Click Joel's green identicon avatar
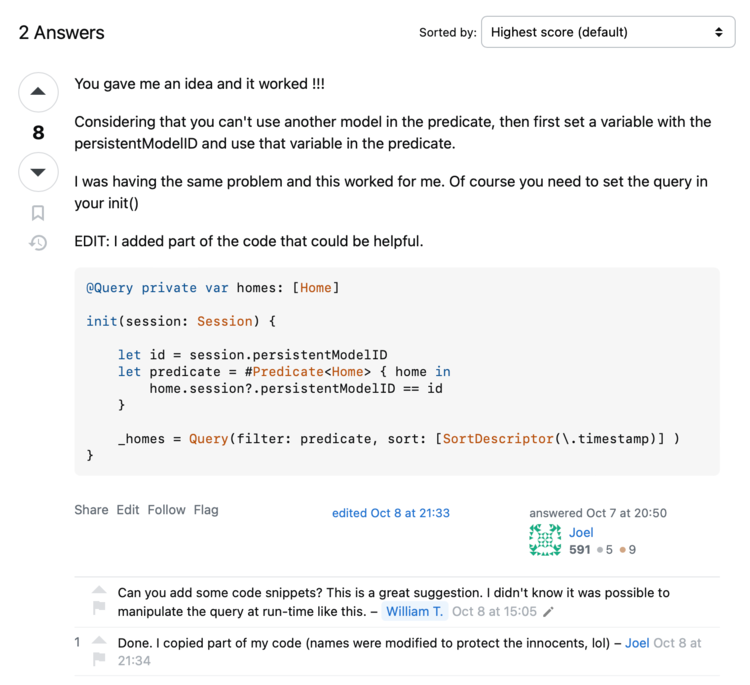The width and height of the screenshot is (750, 685). (x=545, y=540)
